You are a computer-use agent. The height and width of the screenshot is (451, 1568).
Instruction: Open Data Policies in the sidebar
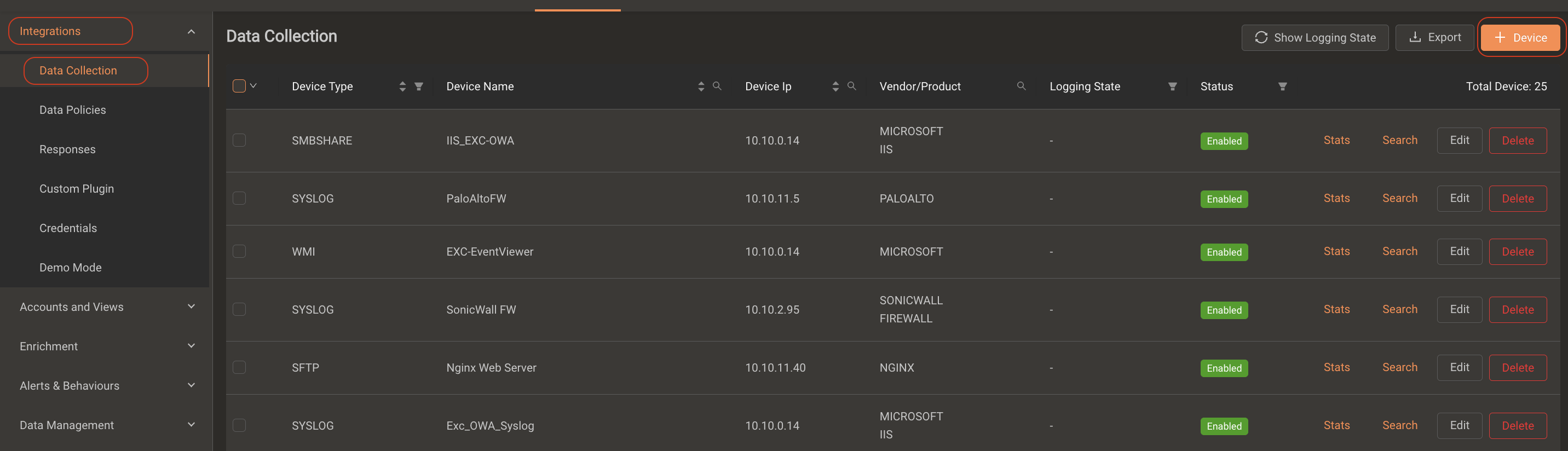point(72,110)
